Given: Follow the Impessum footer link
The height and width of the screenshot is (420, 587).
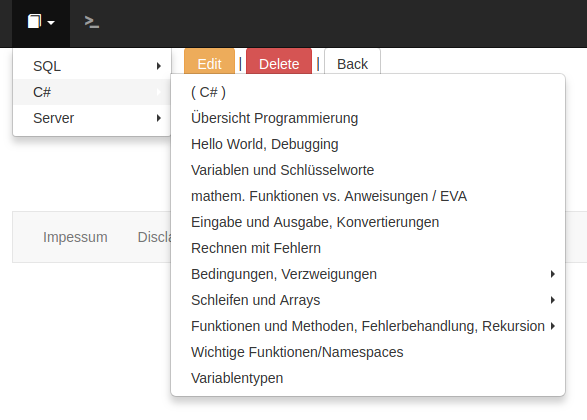Looking at the screenshot, I should click(x=75, y=237).
